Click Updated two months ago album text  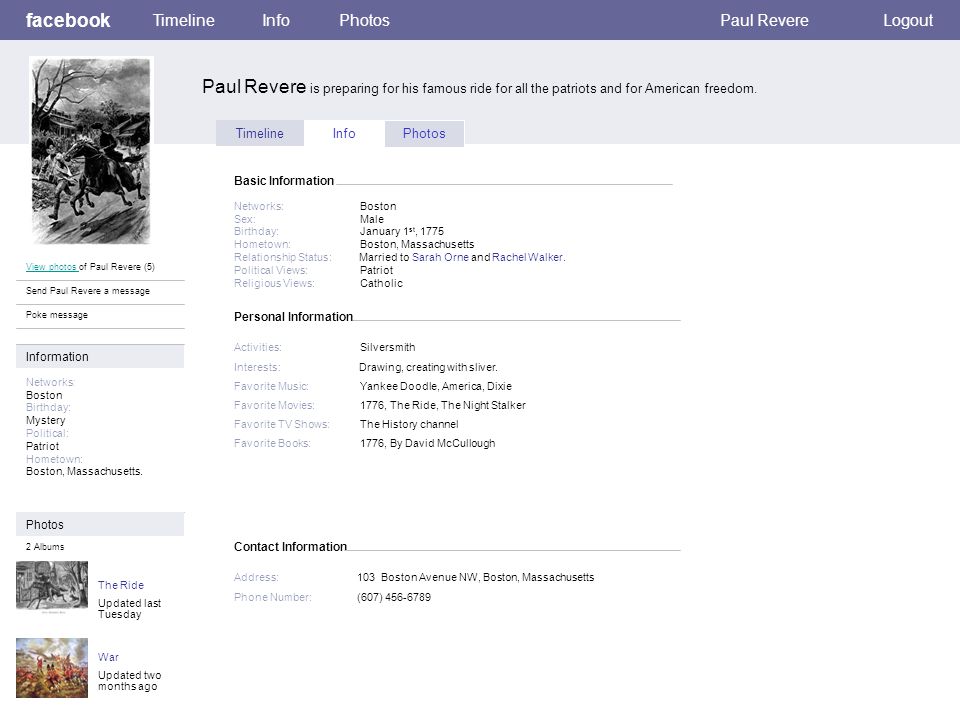click(x=129, y=681)
